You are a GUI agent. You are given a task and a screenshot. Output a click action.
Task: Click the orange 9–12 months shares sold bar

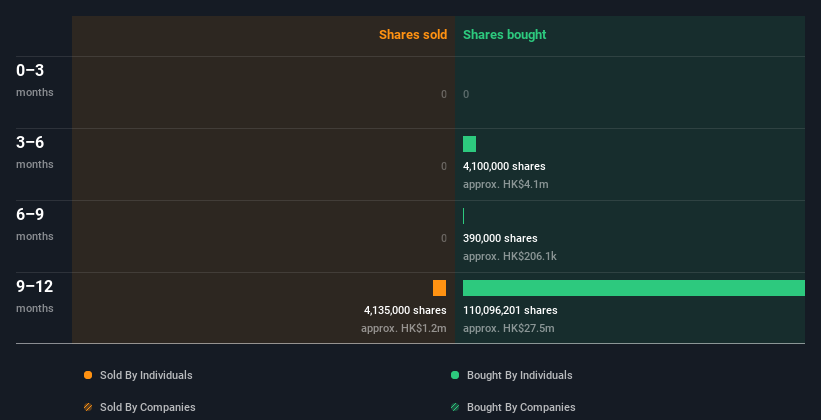tap(439, 288)
